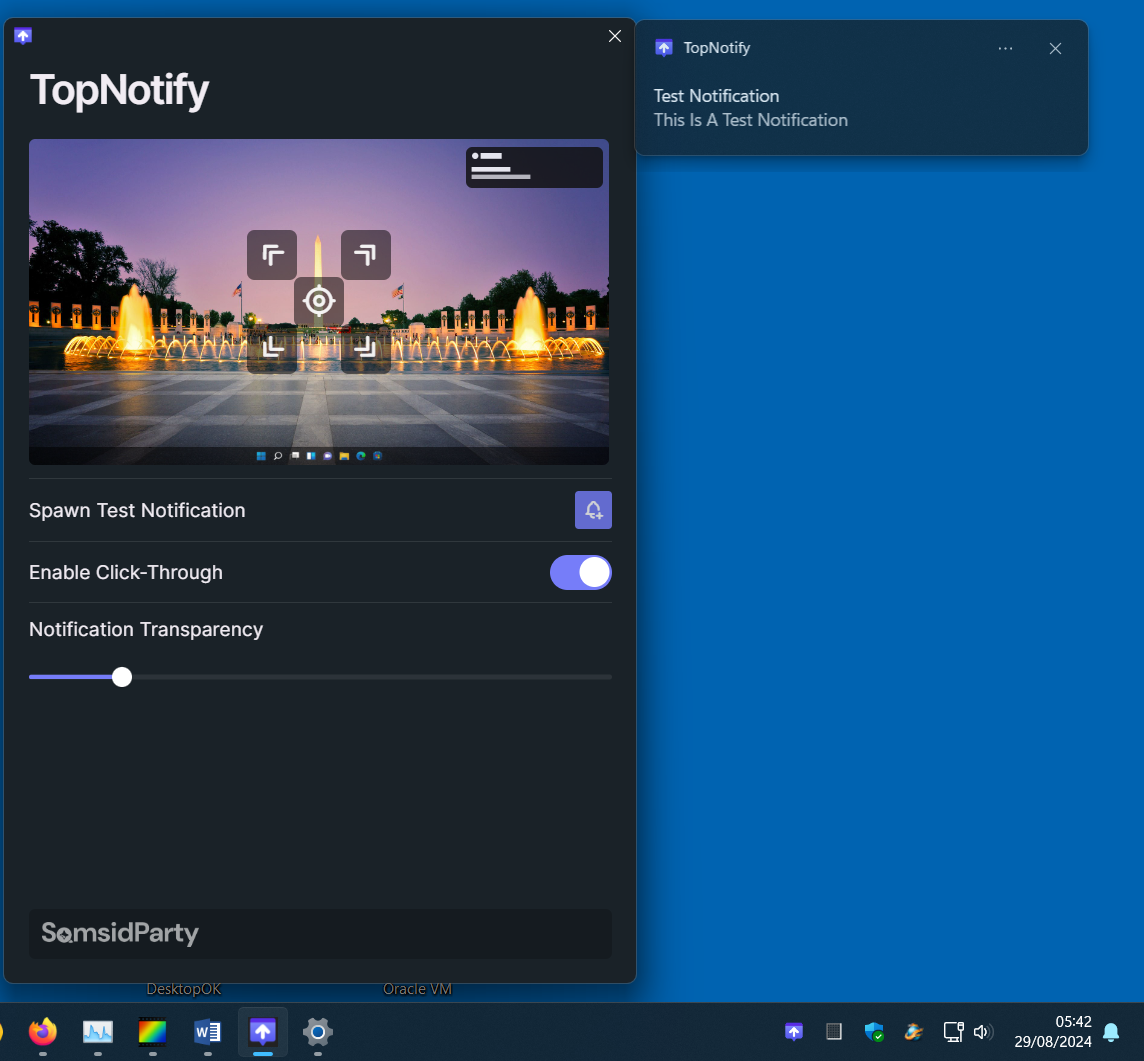Click the TopNotify icon in window title bar
This screenshot has width=1144, height=1061.
(23, 36)
